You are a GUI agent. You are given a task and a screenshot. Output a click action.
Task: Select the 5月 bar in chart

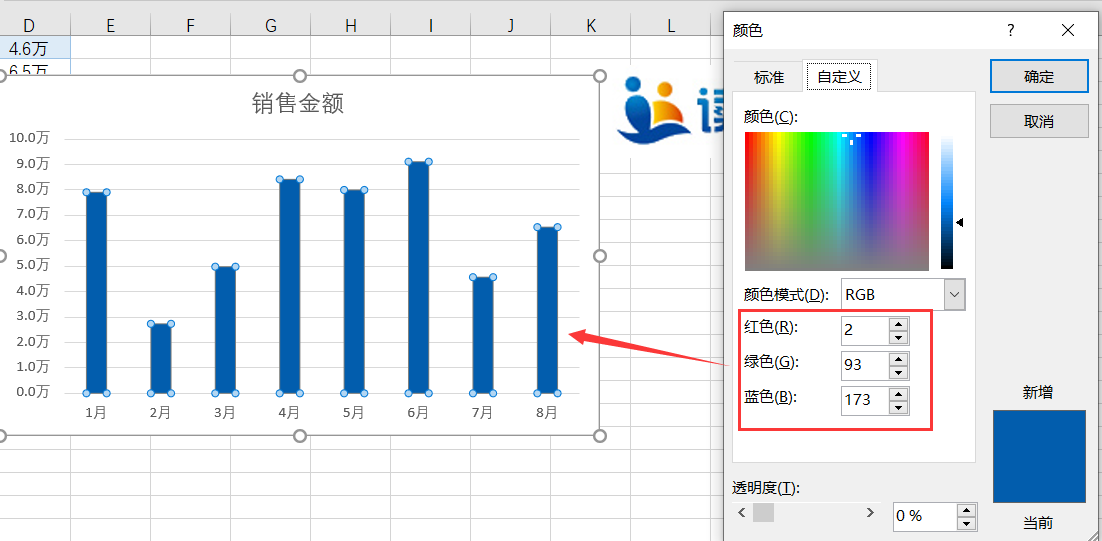point(354,291)
